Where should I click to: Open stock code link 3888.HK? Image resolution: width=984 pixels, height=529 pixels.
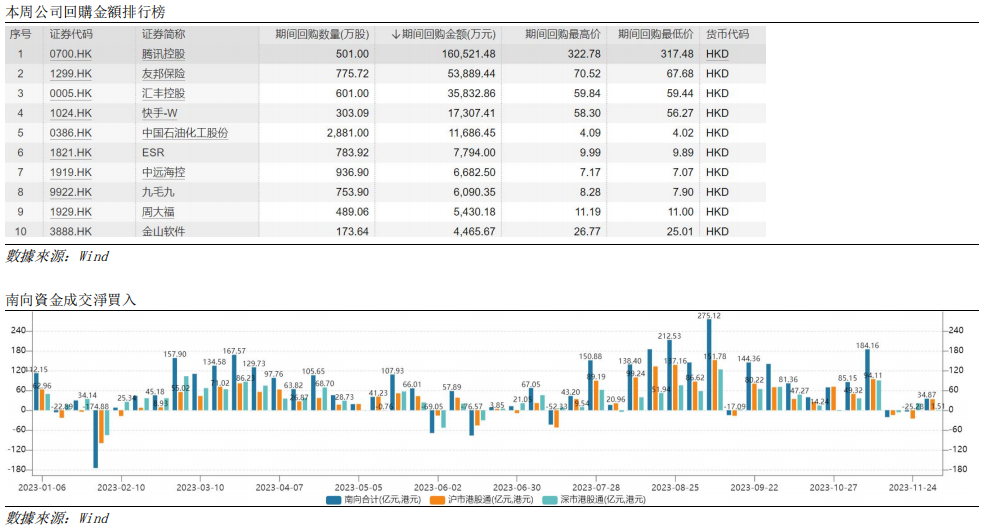pyautogui.click(x=70, y=232)
